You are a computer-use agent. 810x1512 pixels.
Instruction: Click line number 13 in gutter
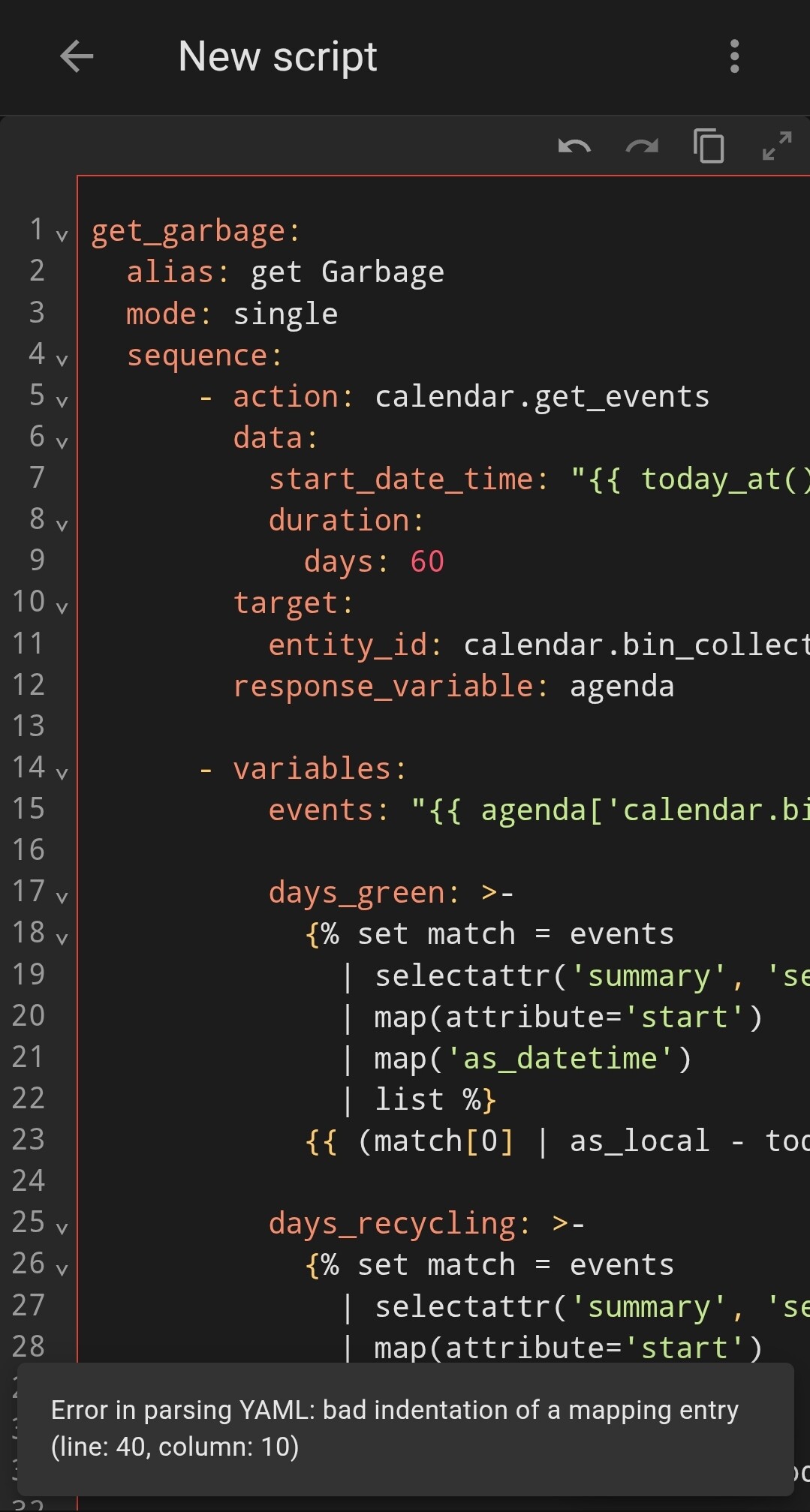pos(29,726)
